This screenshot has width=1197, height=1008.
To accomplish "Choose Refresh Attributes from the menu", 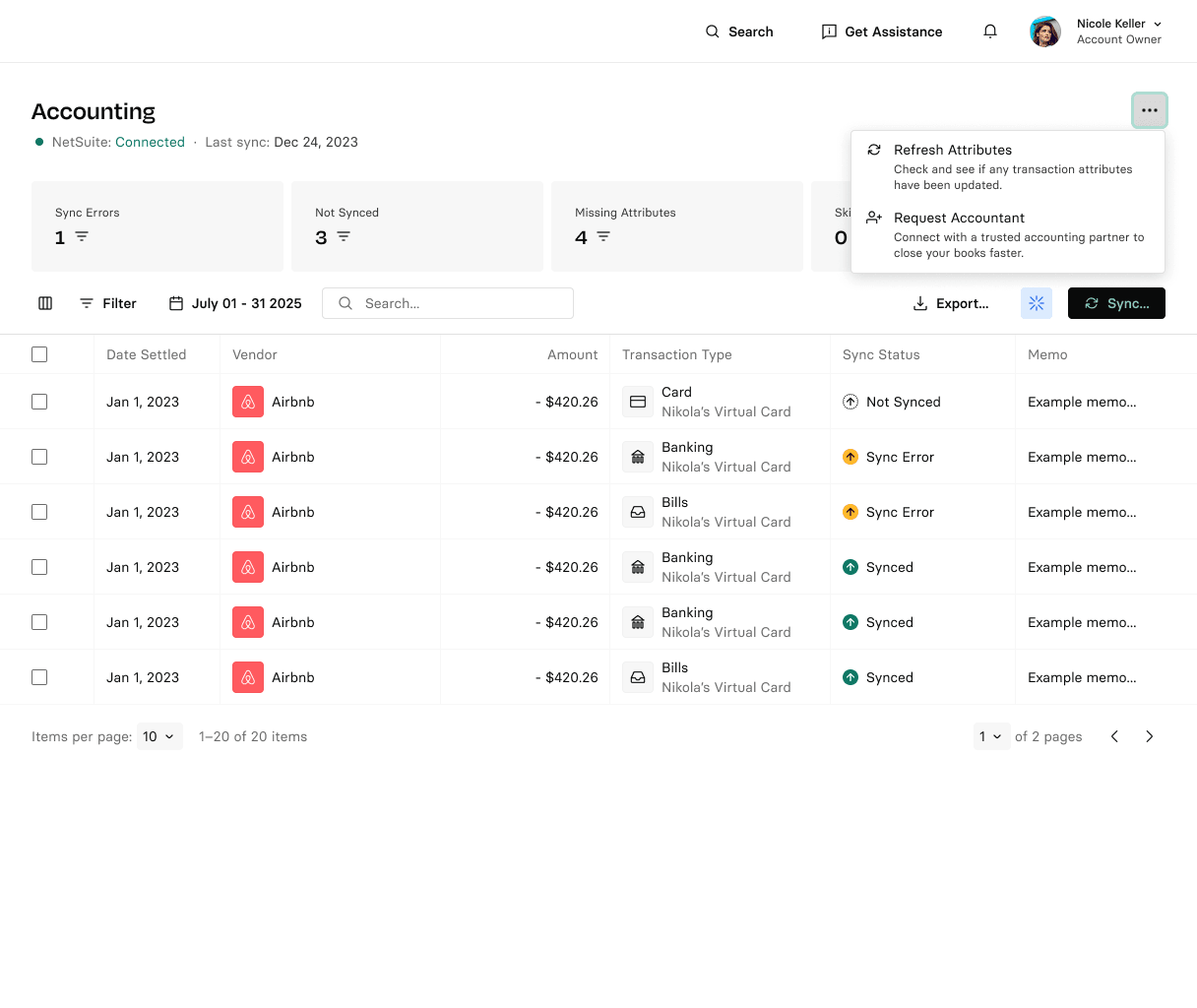I will click(952, 150).
